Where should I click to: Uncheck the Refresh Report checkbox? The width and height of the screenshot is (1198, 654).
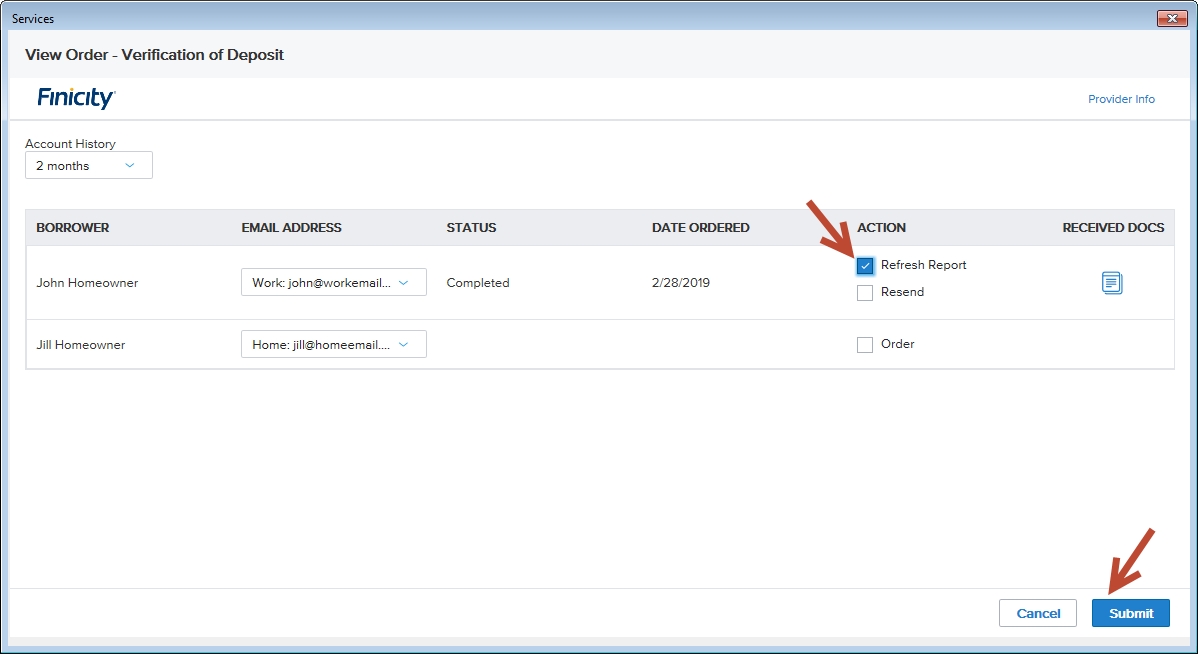(x=865, y=266)
